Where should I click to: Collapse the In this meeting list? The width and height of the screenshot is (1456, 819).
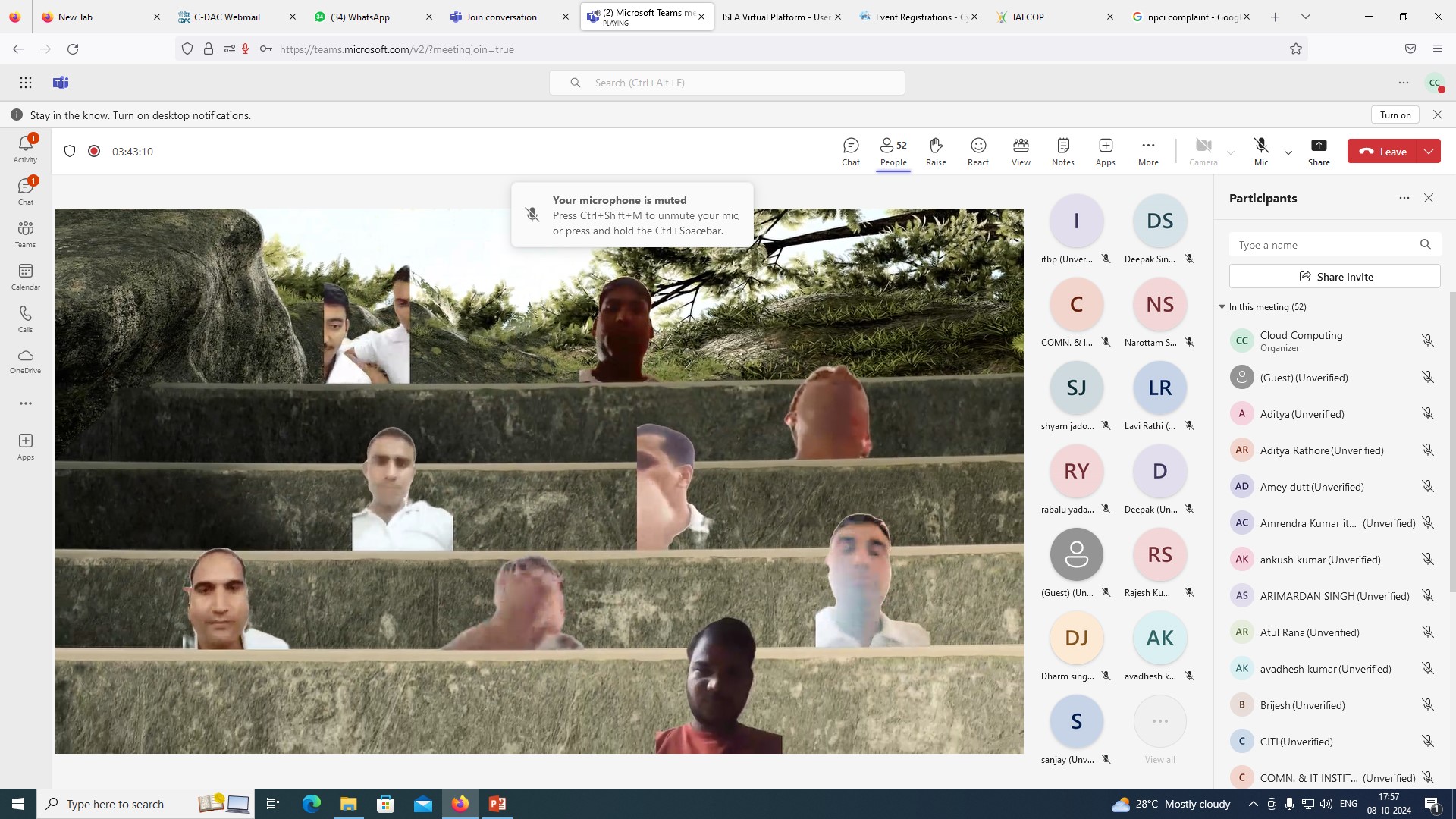pyautogui.click(x=1222, y=307)
